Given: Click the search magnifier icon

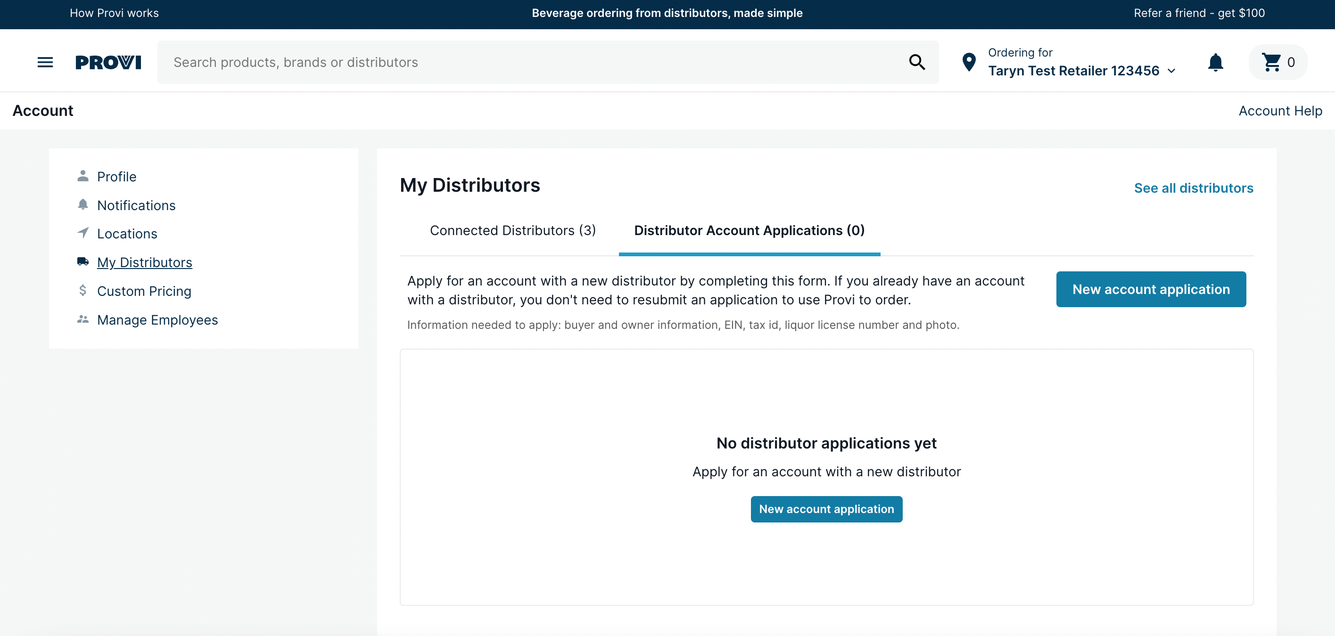Looking at the screenshot, I should click(916, 61).
